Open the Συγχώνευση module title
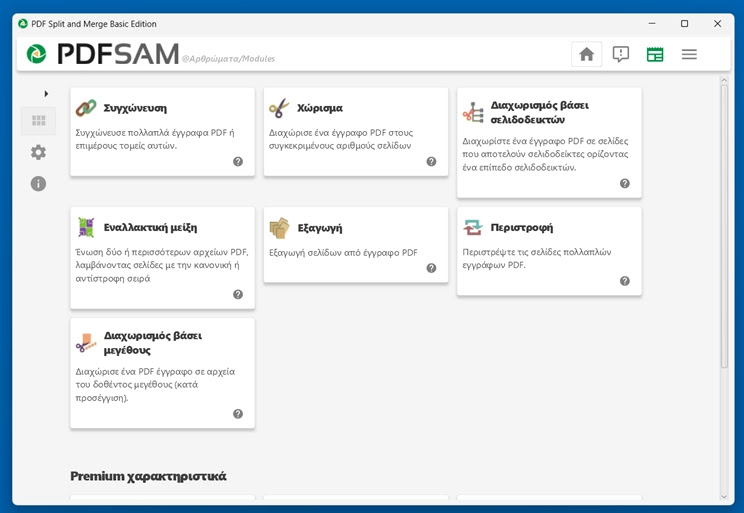The height and width of the screenshot is (513, 744). click(135, 108)
